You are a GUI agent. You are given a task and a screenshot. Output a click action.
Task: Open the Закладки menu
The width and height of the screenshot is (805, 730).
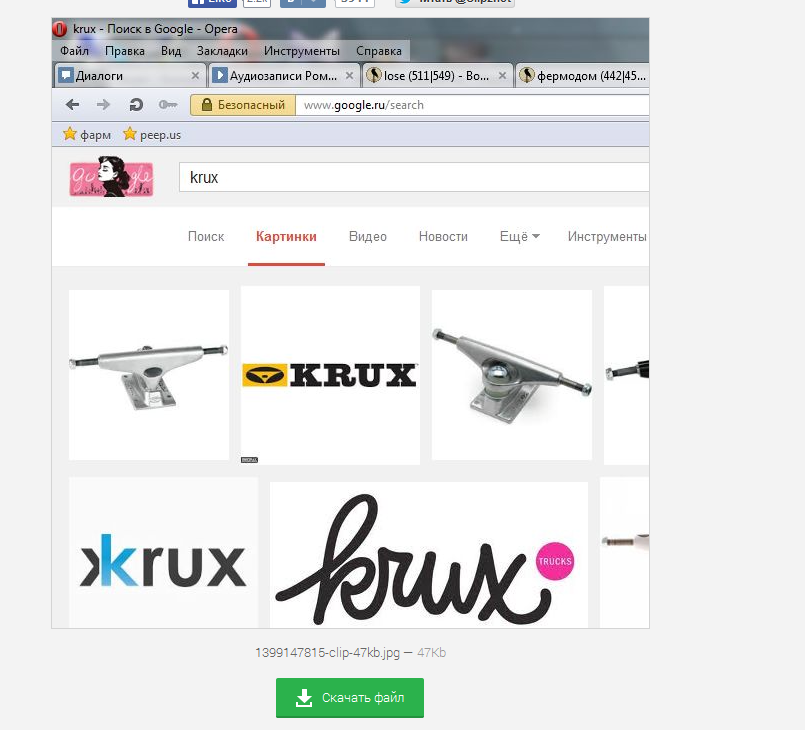(222, 51)
